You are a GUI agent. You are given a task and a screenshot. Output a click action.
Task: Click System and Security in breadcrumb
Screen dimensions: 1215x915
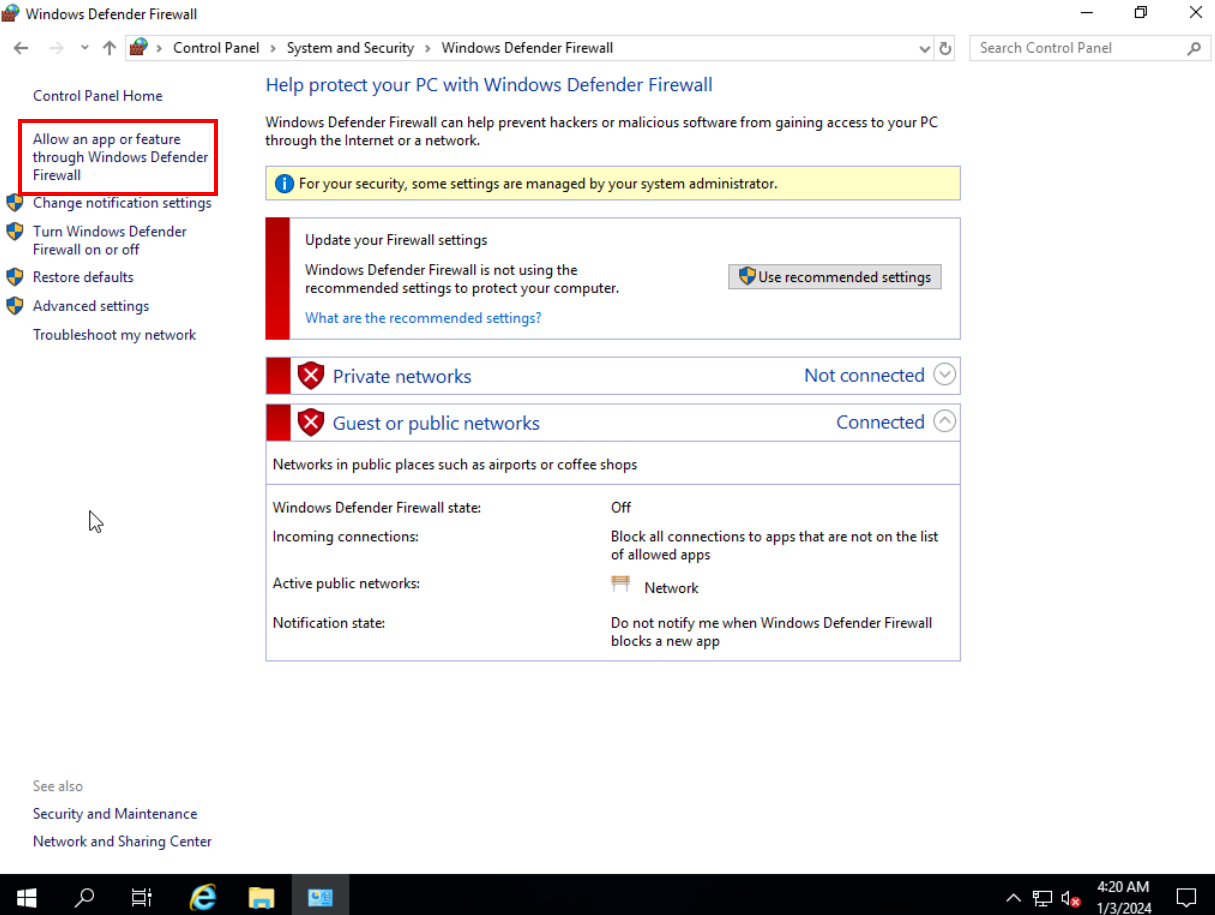pyautogui.click(x=350, y=48)
